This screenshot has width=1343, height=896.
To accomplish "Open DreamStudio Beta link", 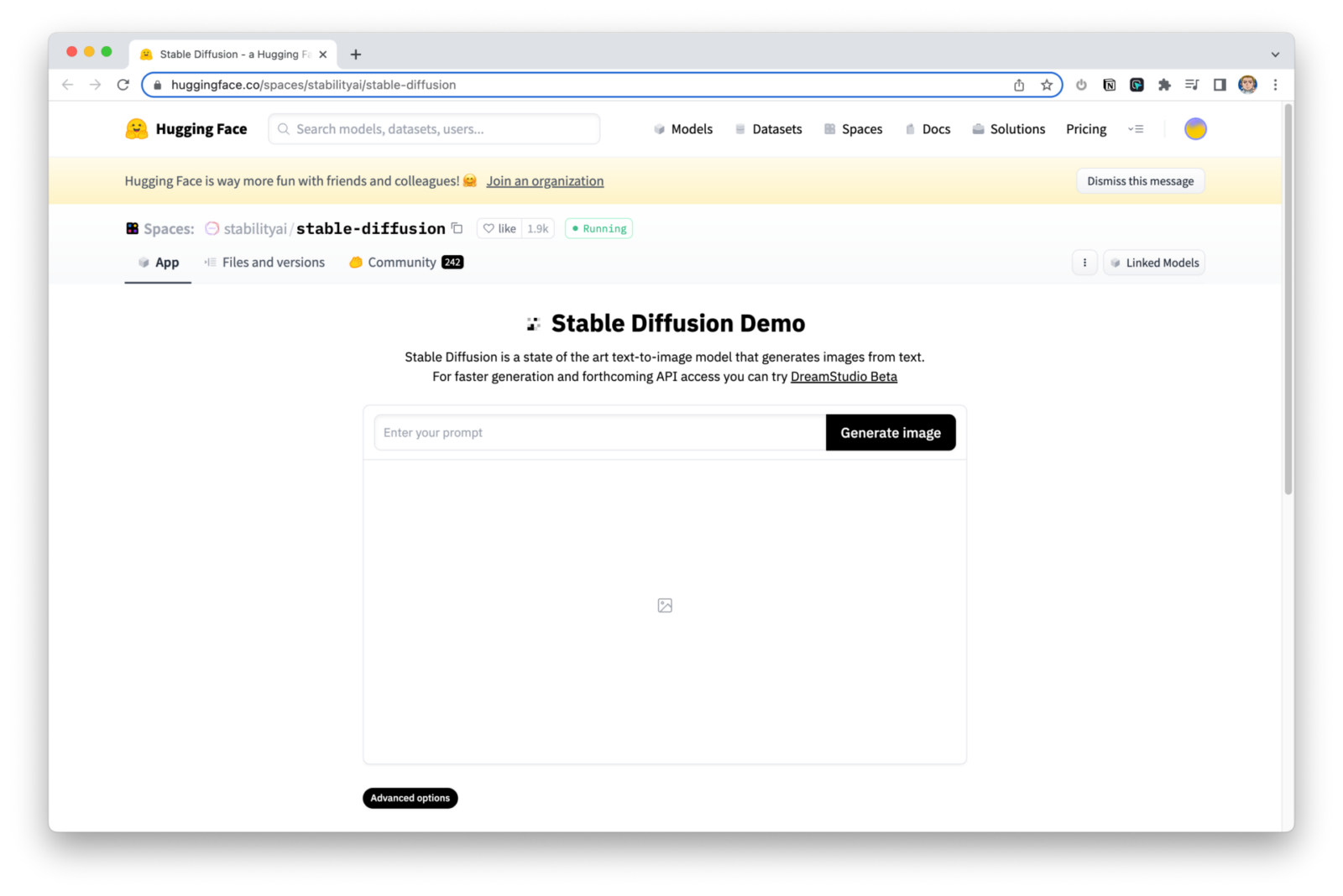I will 844,377.
